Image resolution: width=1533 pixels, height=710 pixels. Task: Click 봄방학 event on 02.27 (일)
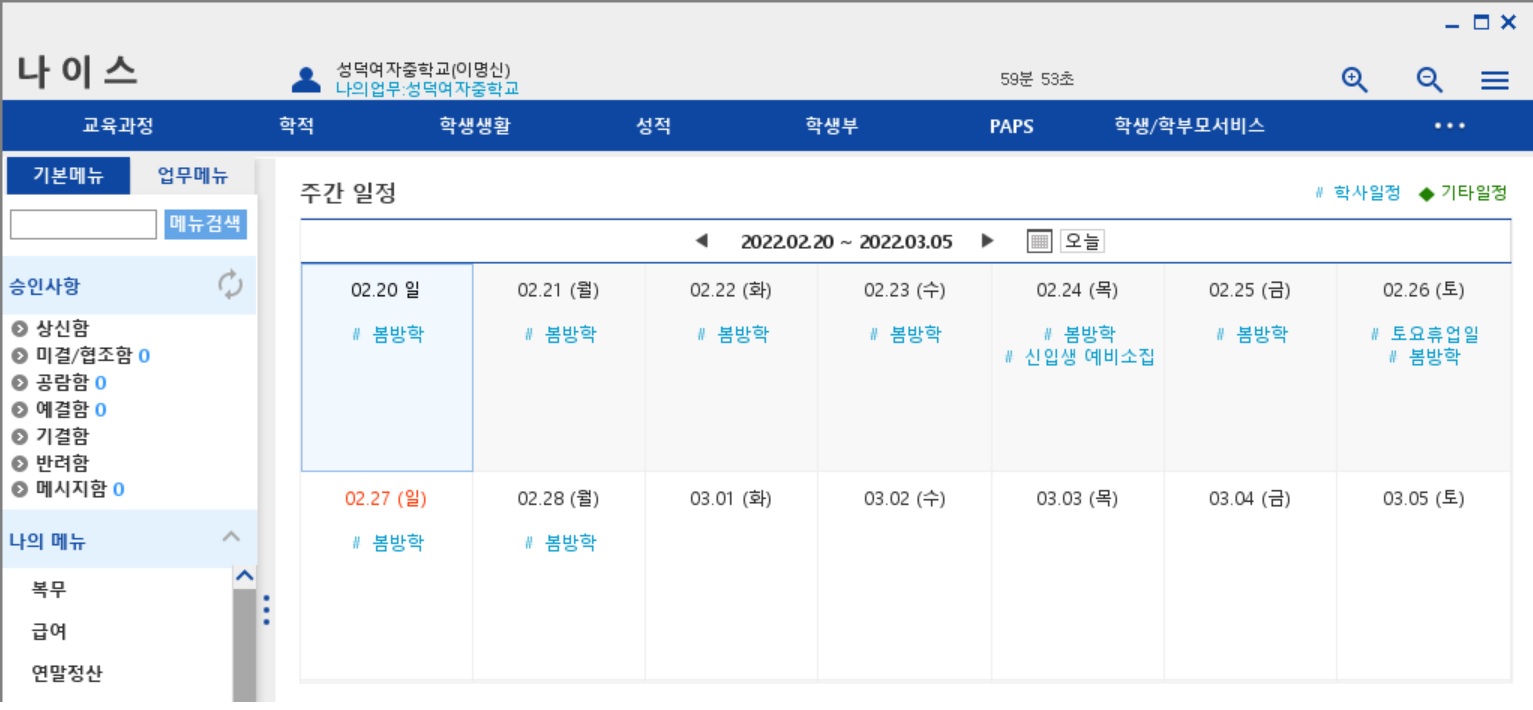[398, 543]
